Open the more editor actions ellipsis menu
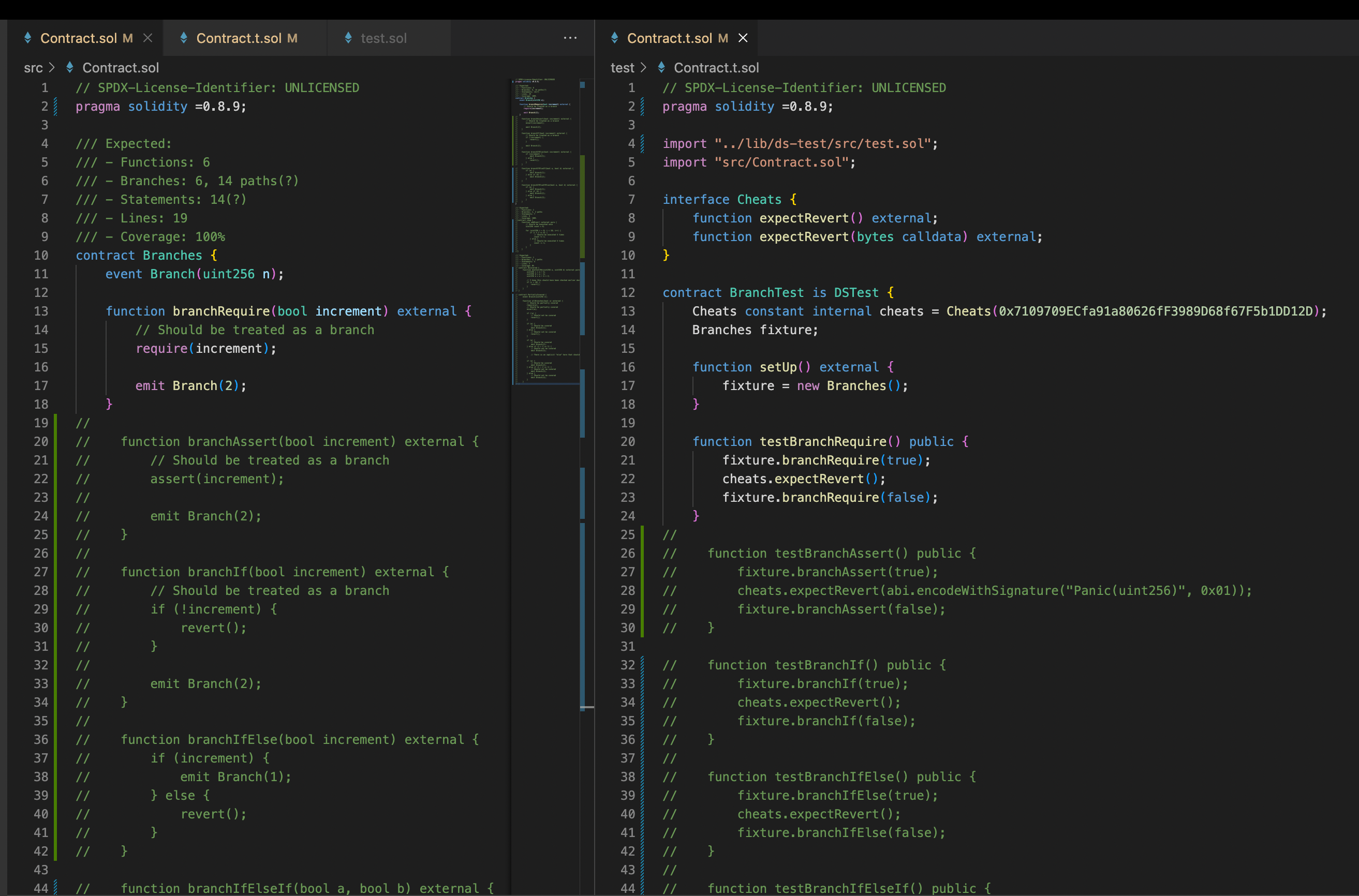Screen dimensions: 1359x896 [570, 38]
